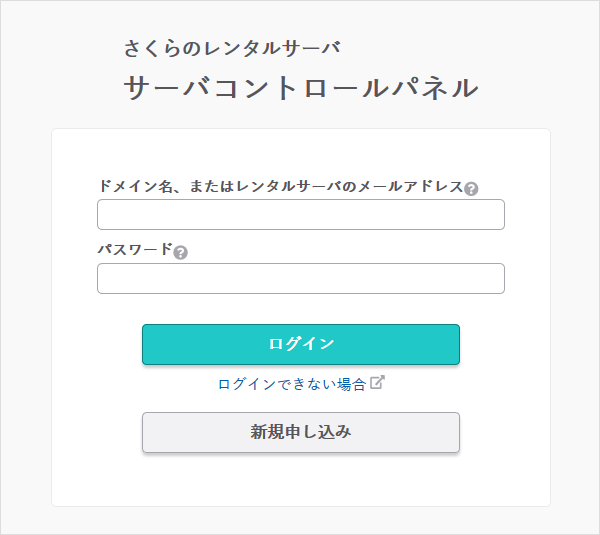Select the second text field under パスワード
The height and width of the screenshot is (535, 600).
tap(300, 279)
